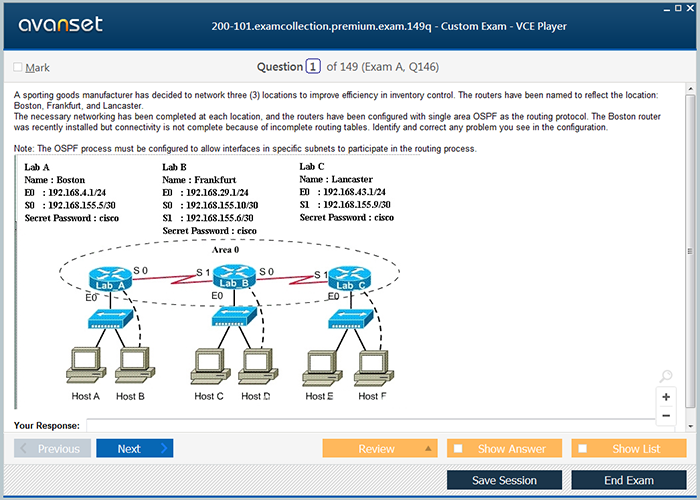The width and height of the screenshot is (700, 500).
Task: Click the Lab_C router icon
Action: coord(350,279)
